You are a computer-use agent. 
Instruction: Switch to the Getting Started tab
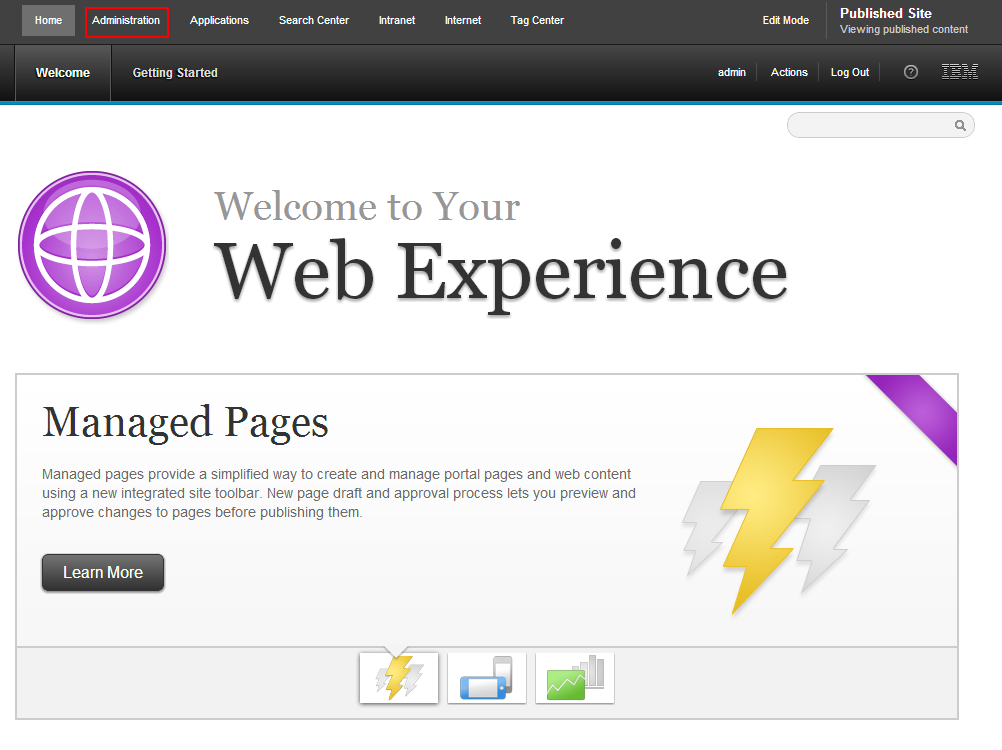point(175,73)
